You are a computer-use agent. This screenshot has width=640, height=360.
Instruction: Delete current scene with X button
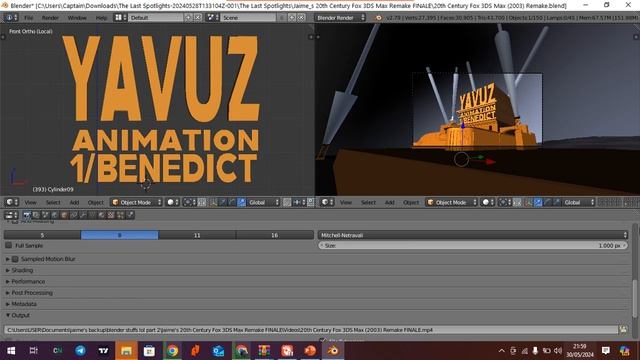(301, 18)
